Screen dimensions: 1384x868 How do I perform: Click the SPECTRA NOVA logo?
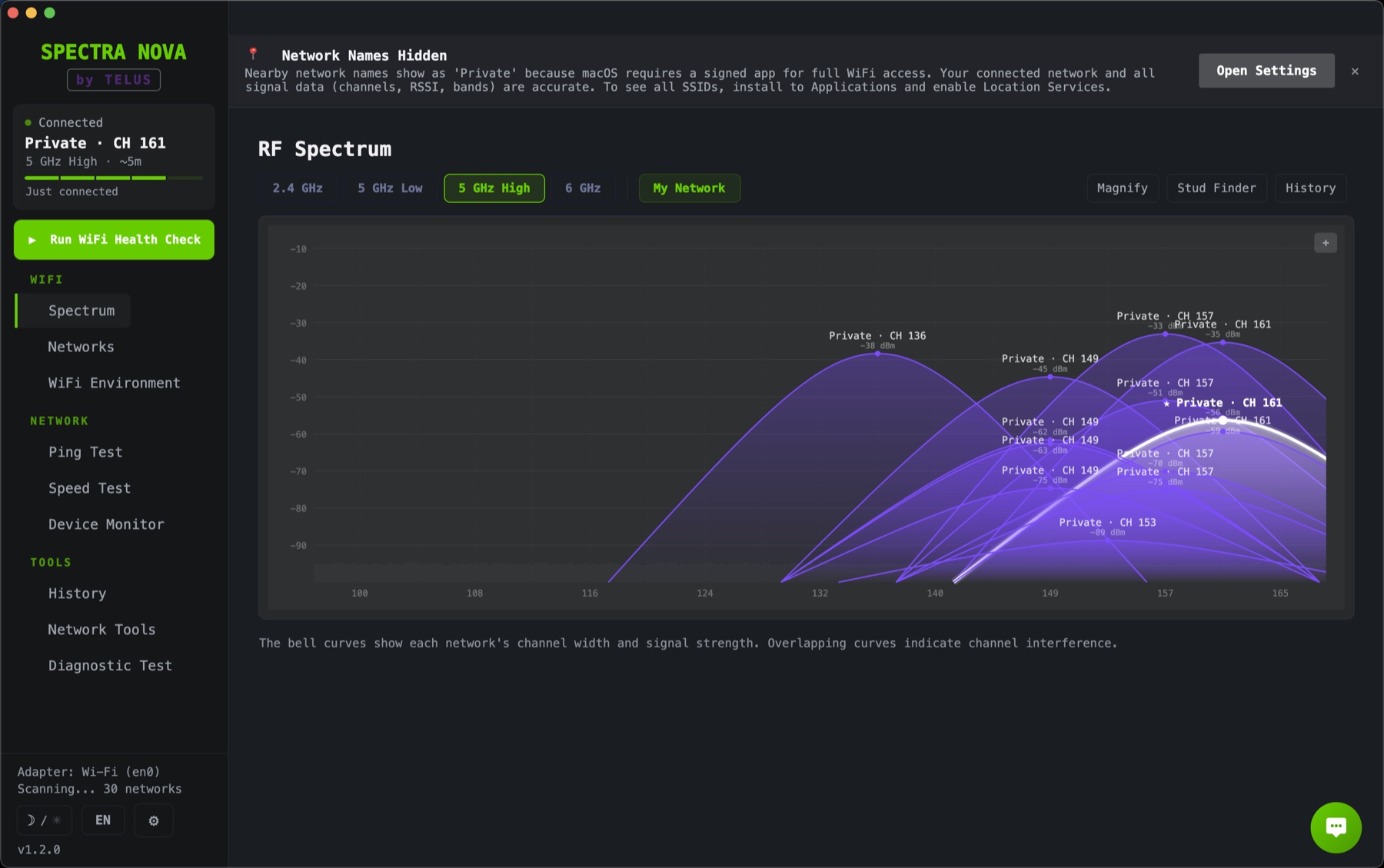(114, 52)
